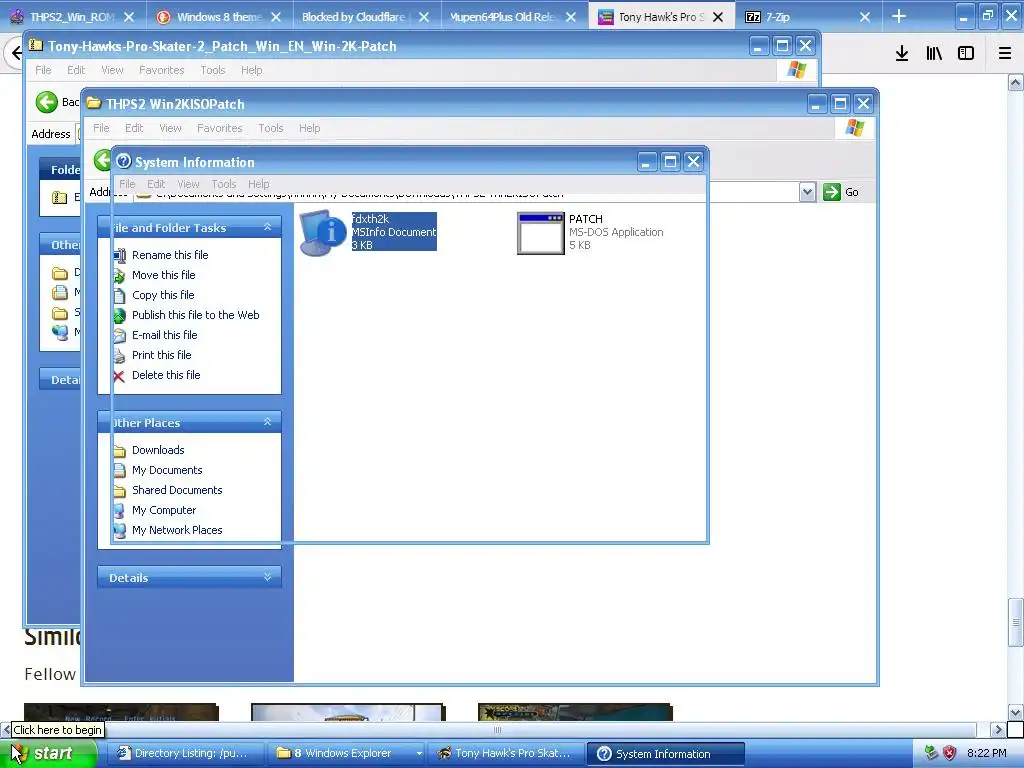
Task: Open 8 Windows Explorer taskbar group
Action: (x=348, y=754)
